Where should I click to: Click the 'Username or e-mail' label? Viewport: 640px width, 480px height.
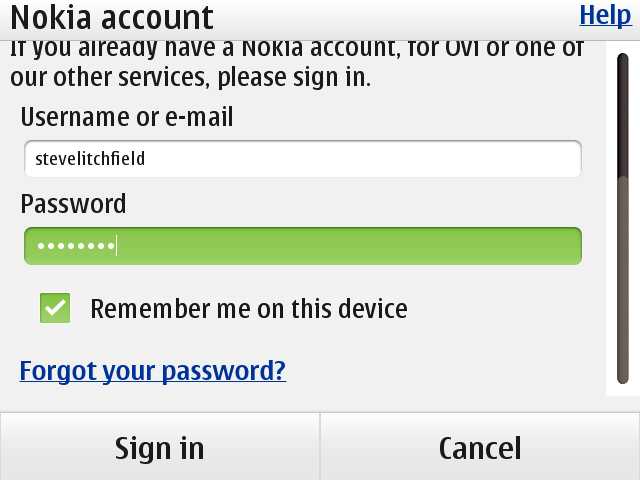(127, 117)
